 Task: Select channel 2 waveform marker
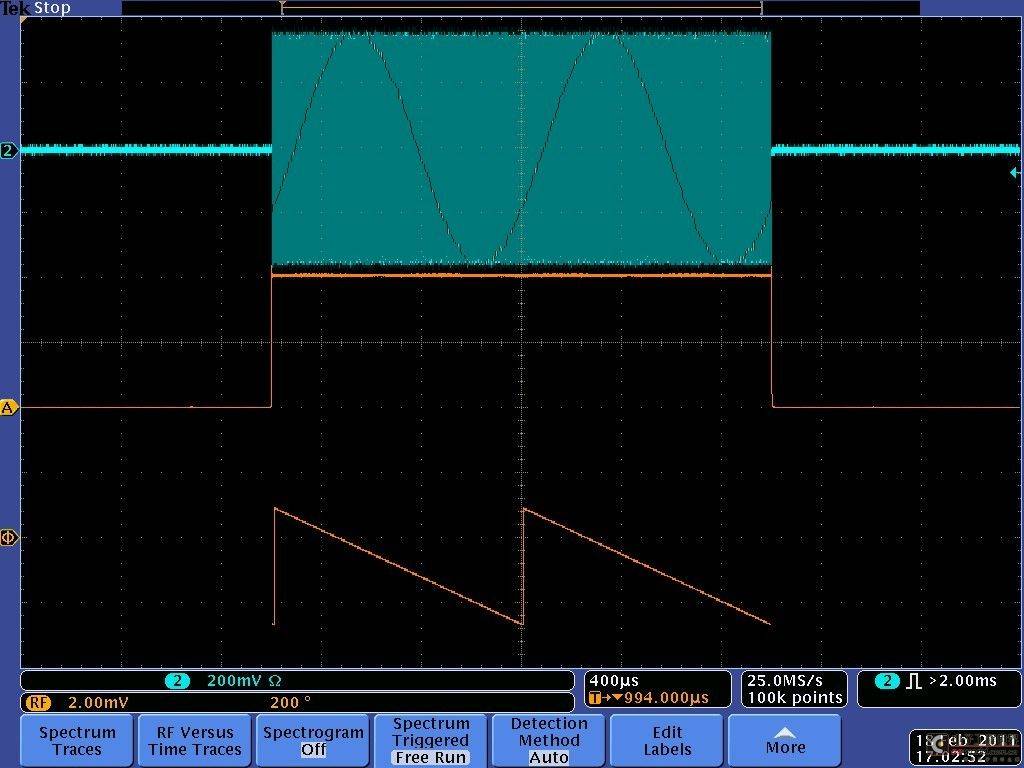[8, 151]
